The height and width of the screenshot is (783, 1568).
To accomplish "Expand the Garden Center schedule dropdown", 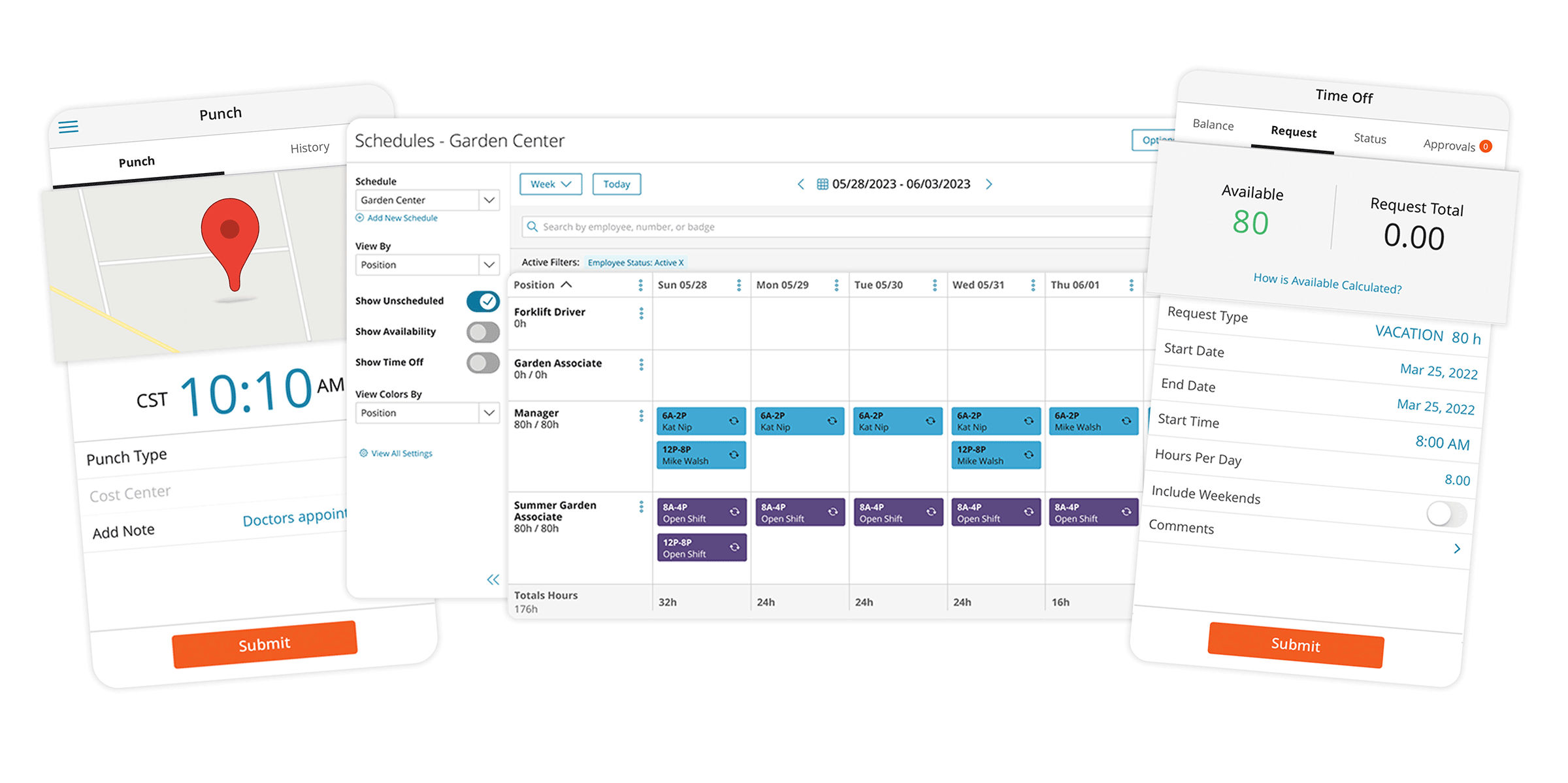I will point(489,200).
